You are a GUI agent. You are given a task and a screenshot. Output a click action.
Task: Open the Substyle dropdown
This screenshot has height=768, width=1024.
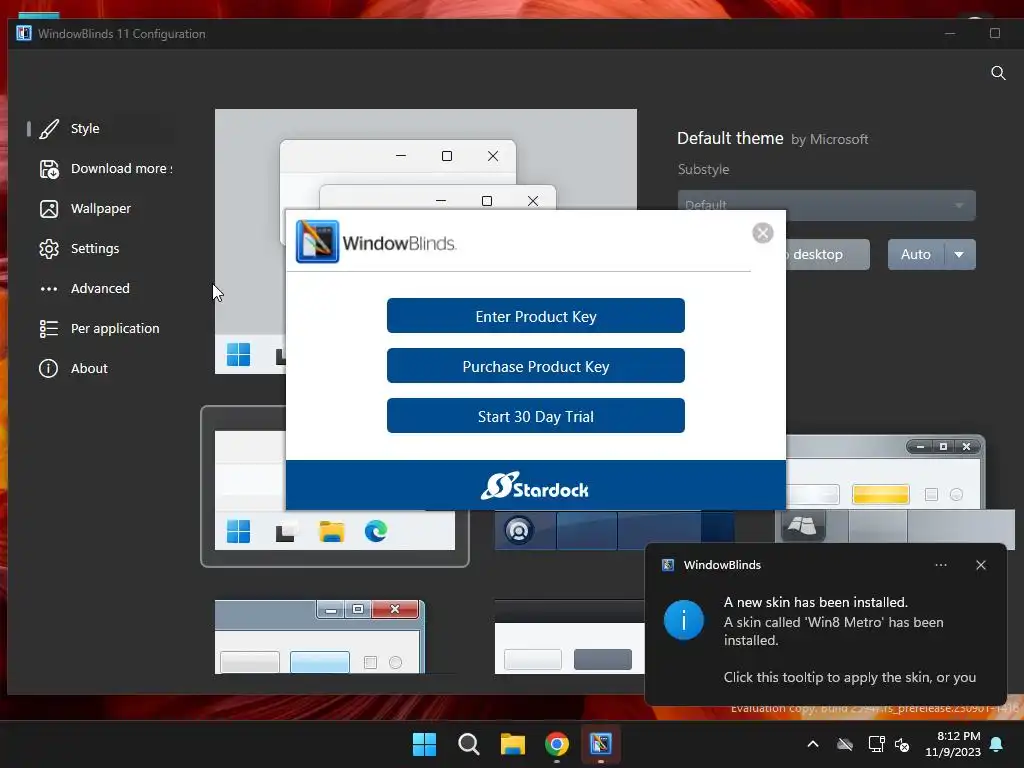827,205
